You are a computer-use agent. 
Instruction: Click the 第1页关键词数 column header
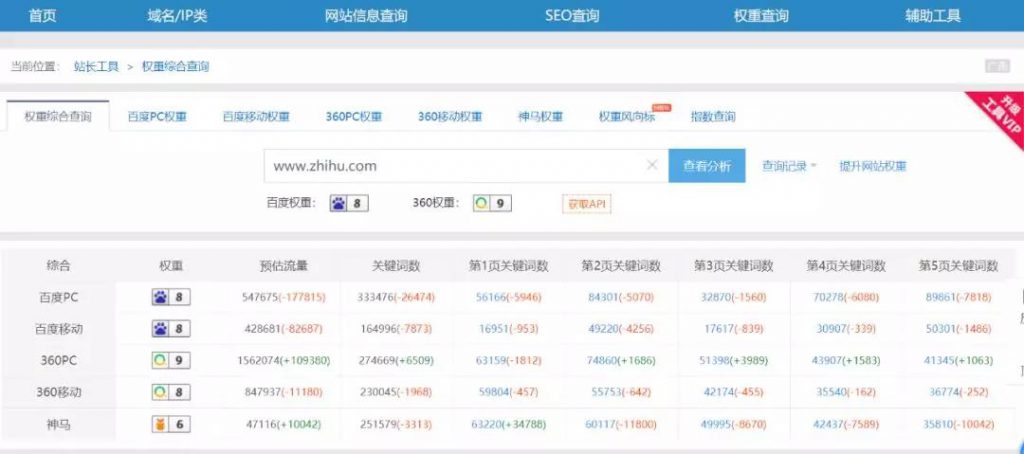(509, 266)
